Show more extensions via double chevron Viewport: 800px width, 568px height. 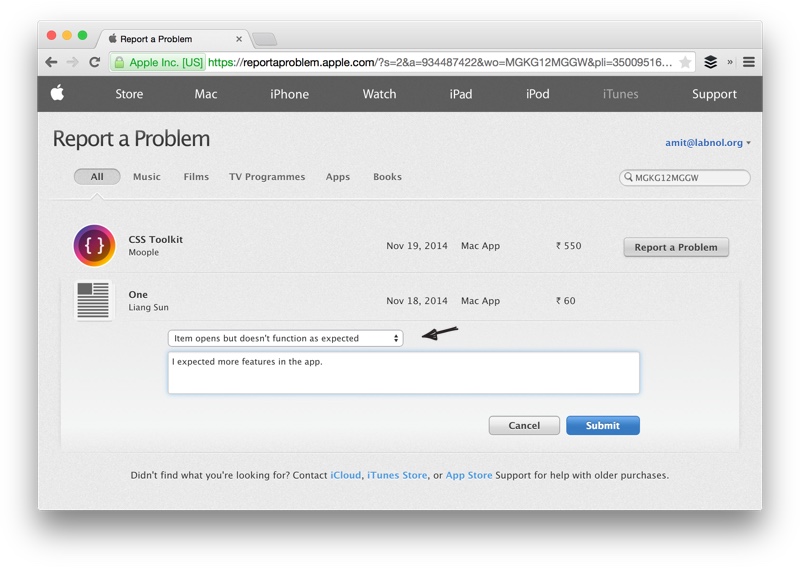pyautogui.click(x=730, y=62)
